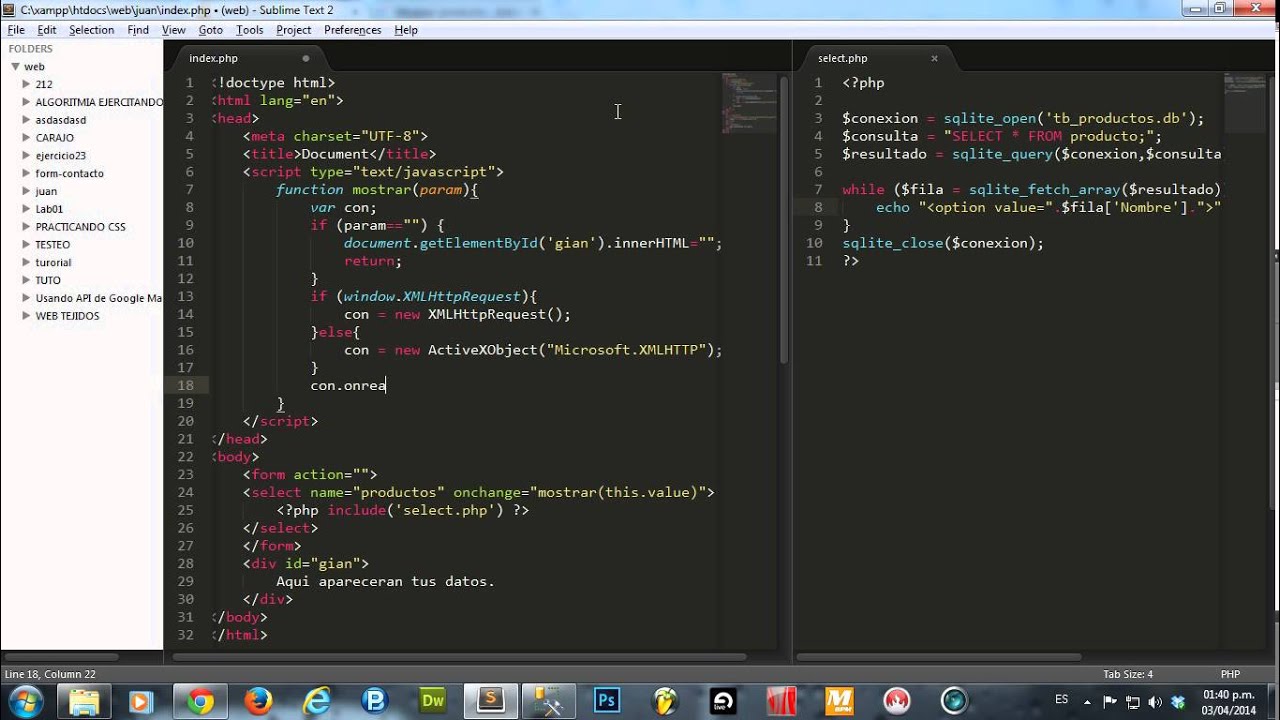Expand the juan folder
Screen dimensions: 1280x720
coord(27,191)
